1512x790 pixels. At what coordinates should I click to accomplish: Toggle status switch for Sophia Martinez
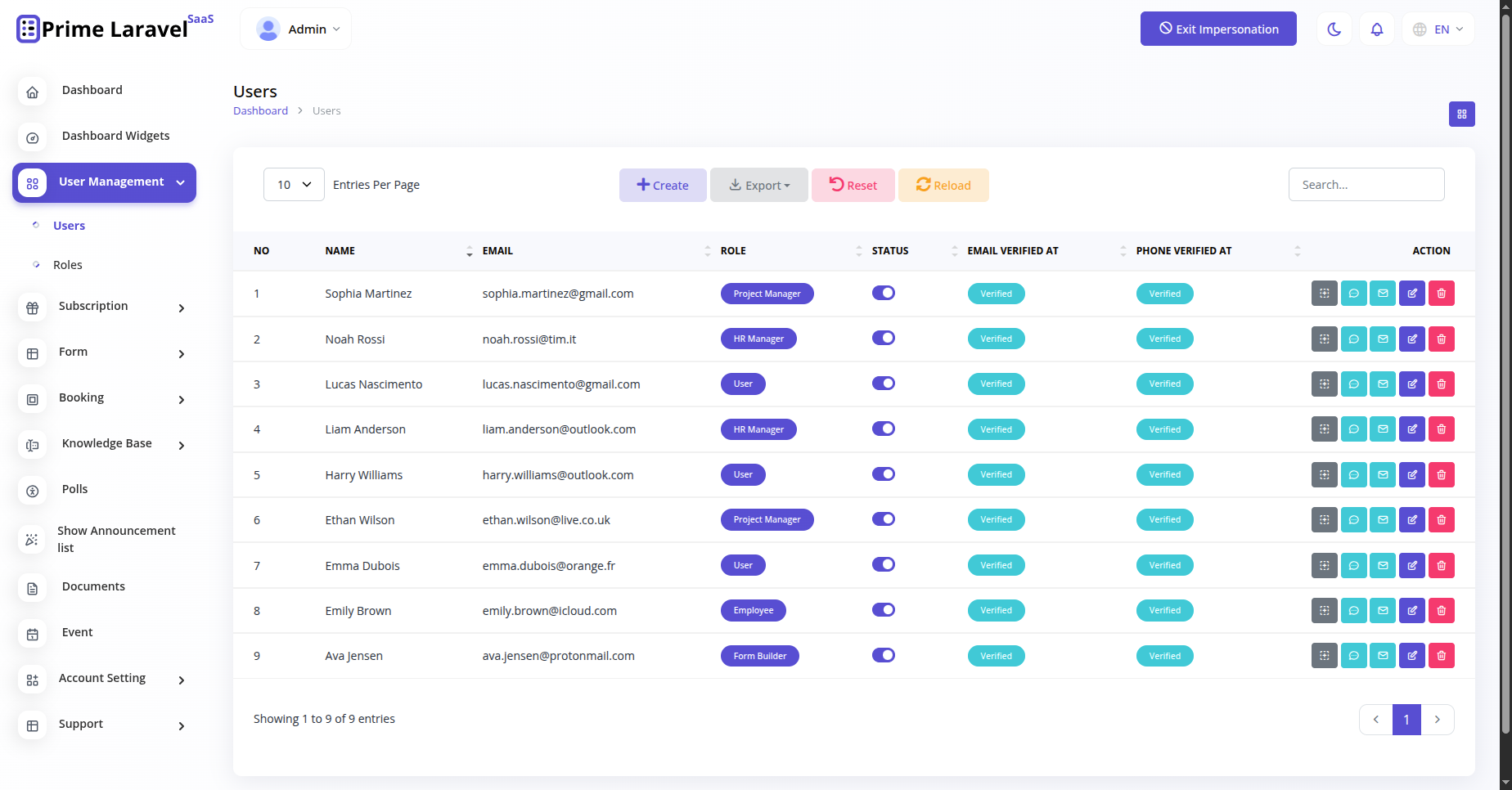[x=884, y=293]
